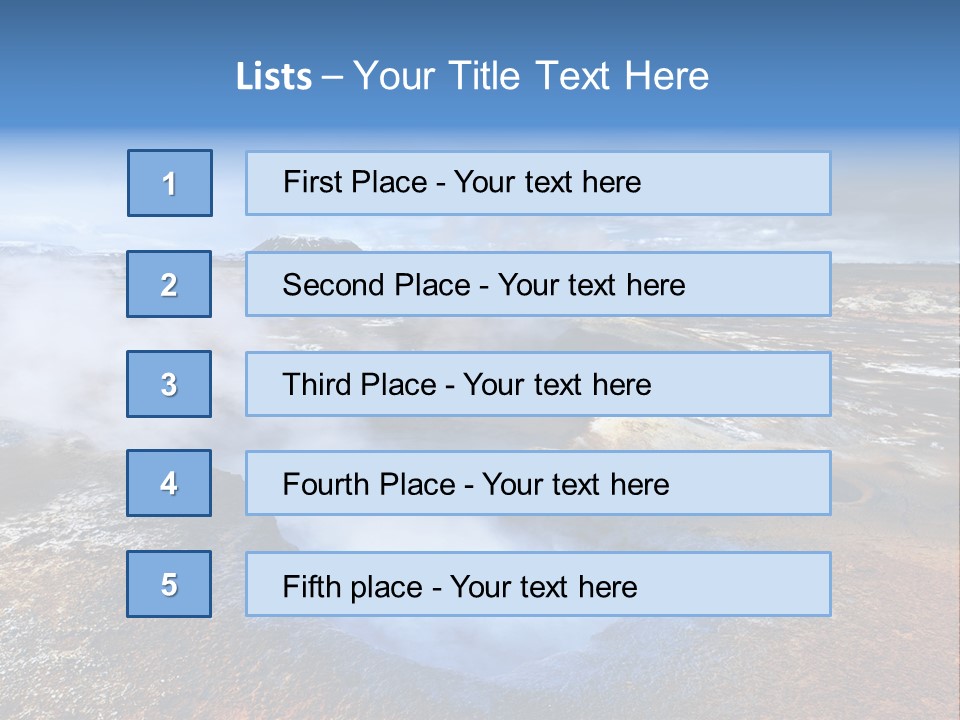Click the number 5 box

(x=169, y=584)
